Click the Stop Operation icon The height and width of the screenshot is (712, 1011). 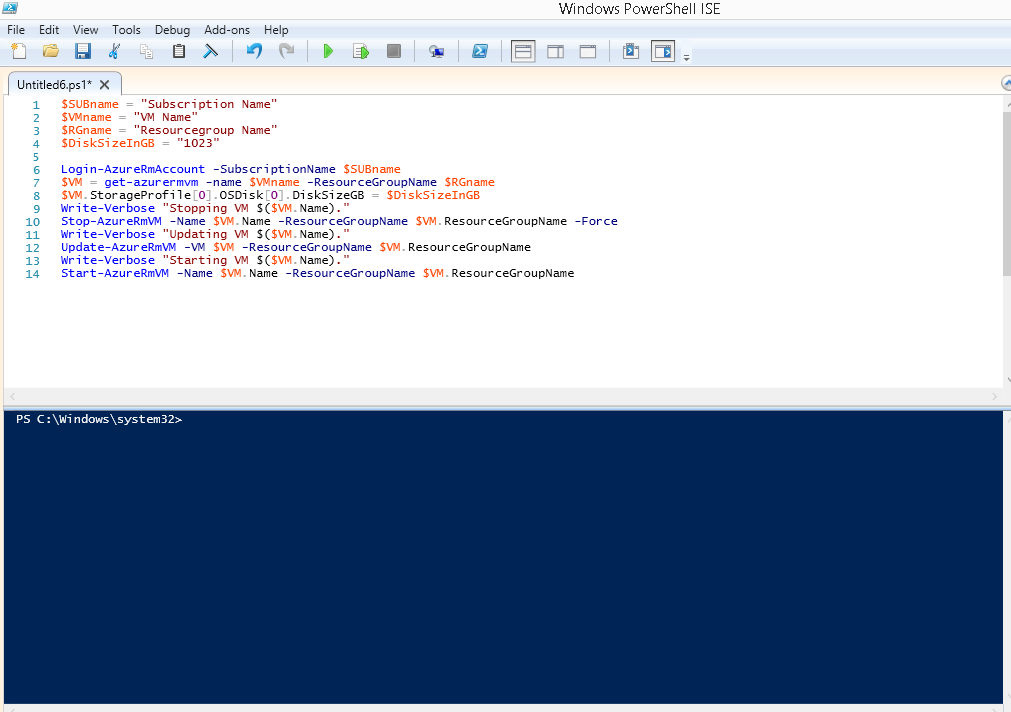click(393, 50)
